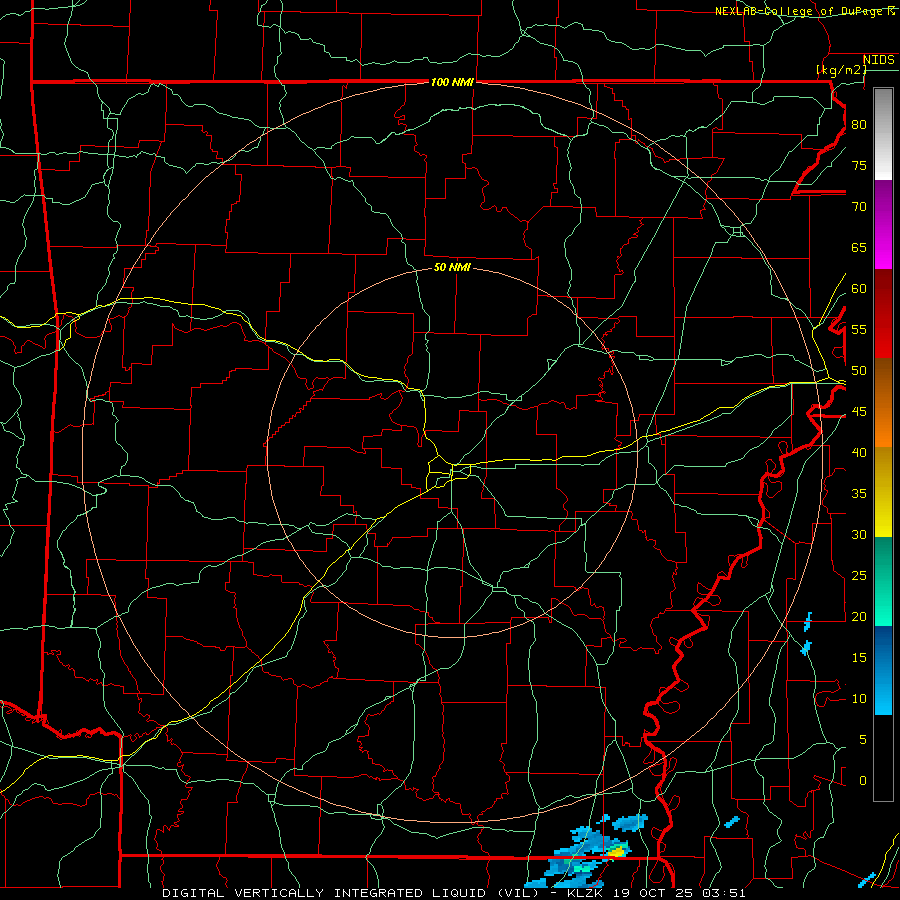
Task: Click the 65 value on the scale
Action: [x=859, y=247]
